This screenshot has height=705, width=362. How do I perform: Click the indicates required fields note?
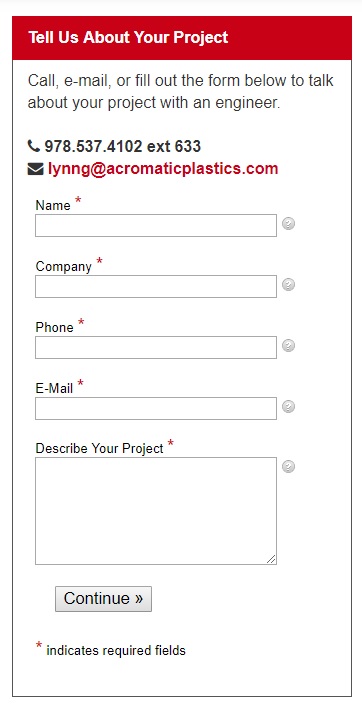click(116, 650)
